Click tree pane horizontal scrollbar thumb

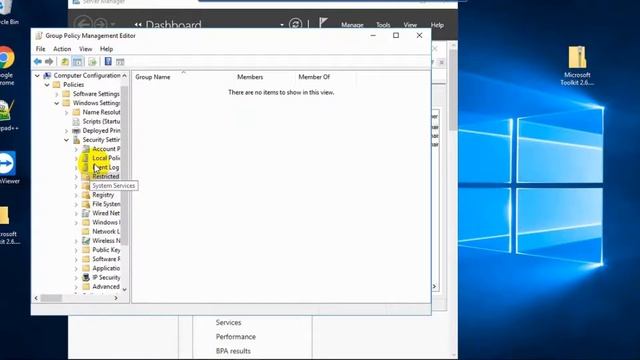(51, 298)
